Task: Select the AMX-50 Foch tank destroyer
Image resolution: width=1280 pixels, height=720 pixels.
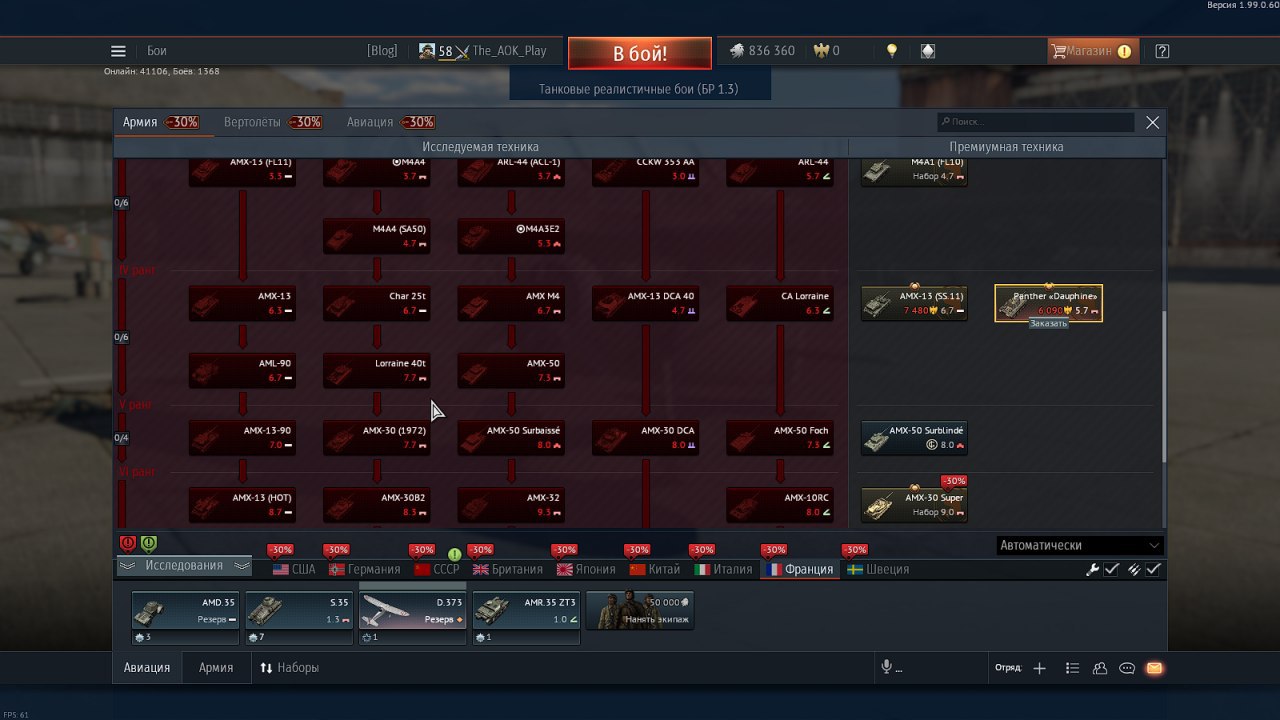Action: (x=780, y=438)
